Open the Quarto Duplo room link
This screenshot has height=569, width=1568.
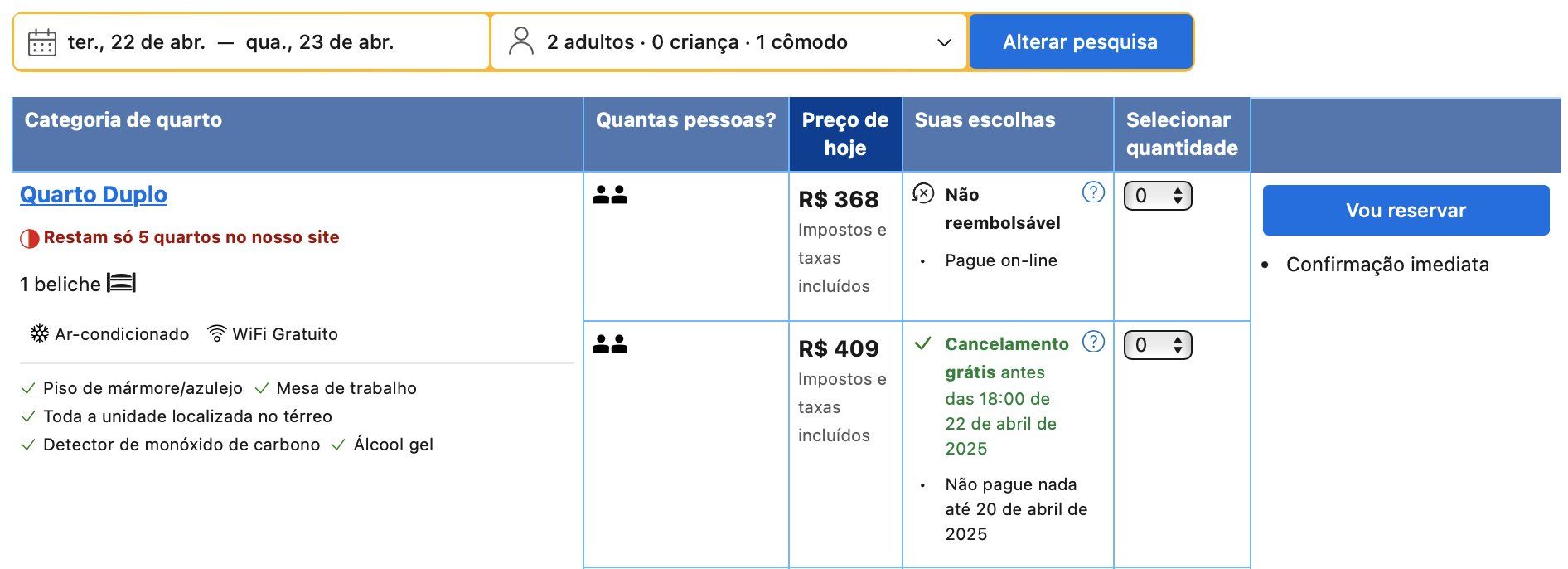(x=94, y=194)
